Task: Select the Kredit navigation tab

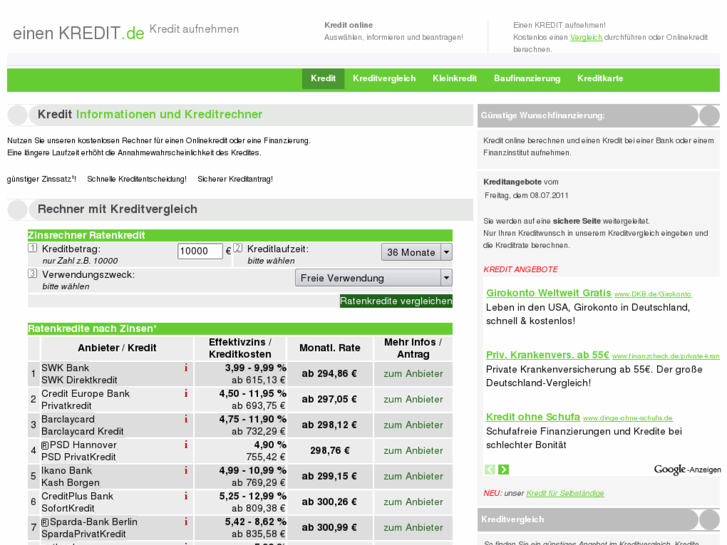Action: 323,78
